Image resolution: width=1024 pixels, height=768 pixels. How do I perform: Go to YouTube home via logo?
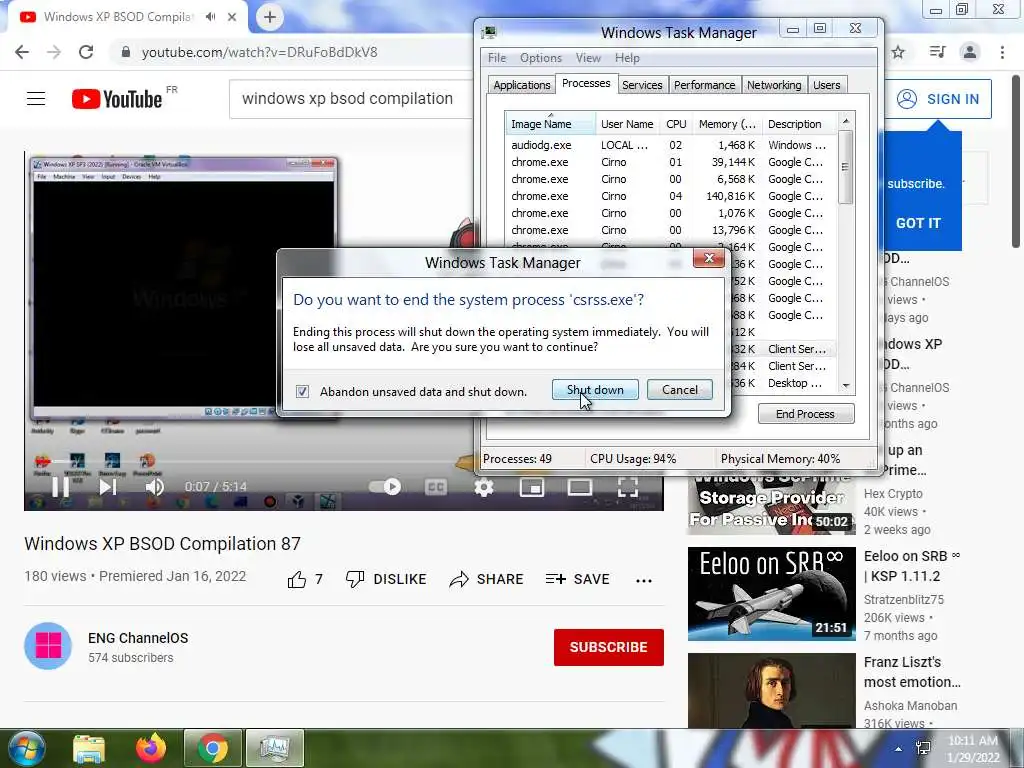[117, 99]
